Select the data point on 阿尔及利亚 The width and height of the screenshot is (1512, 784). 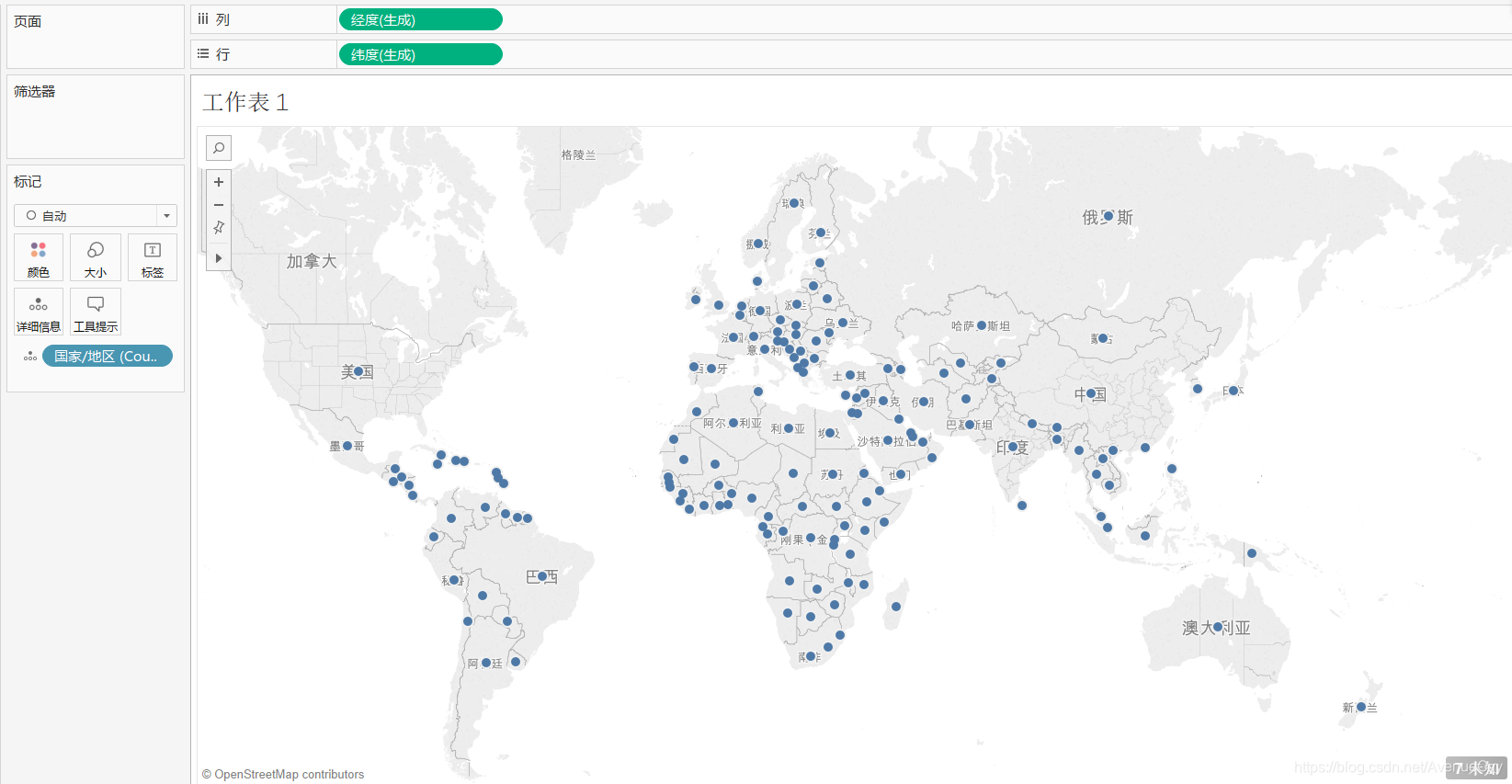tap(733, 423)
